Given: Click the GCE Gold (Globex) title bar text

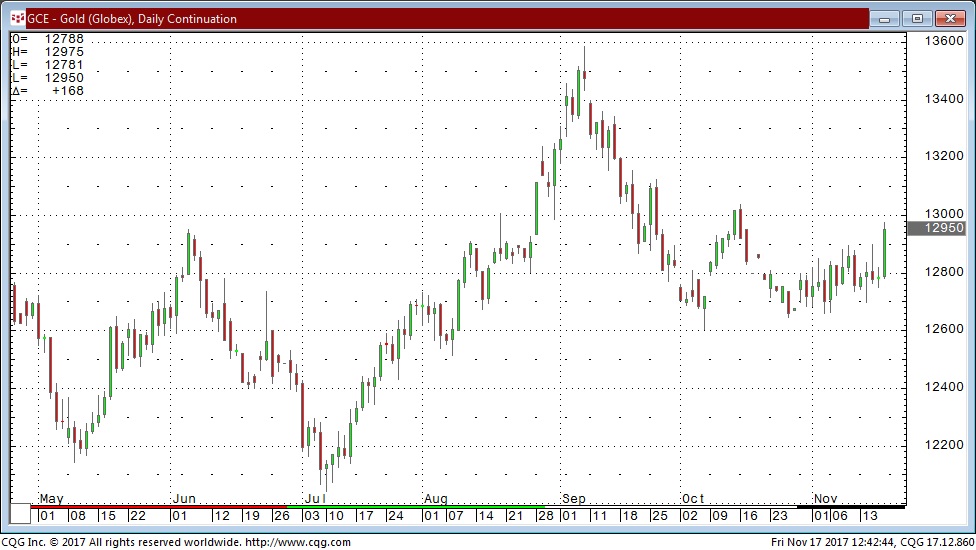Looking at the screenshot, I should click(132, 19).
